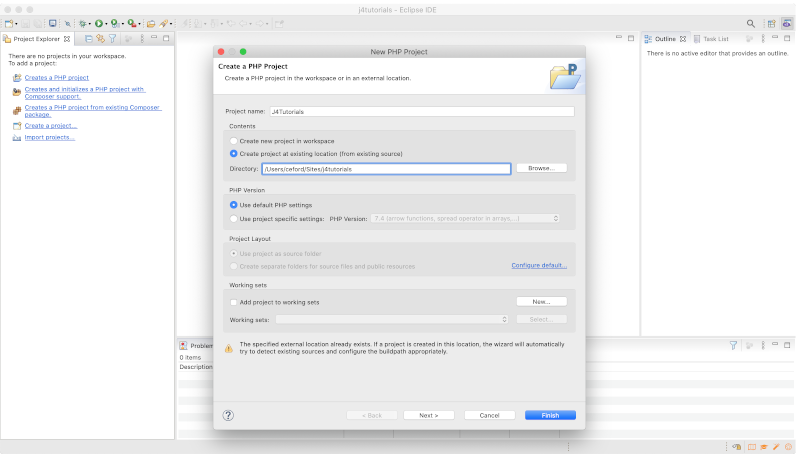The width and height of the screenshot is (800, 454).
Task: Check Add project to working sets
Action: (234, 302)
